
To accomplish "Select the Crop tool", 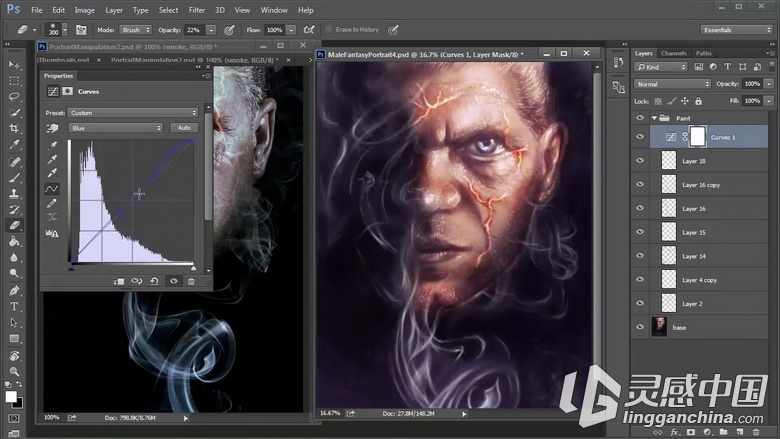I will tap(14, 128).
